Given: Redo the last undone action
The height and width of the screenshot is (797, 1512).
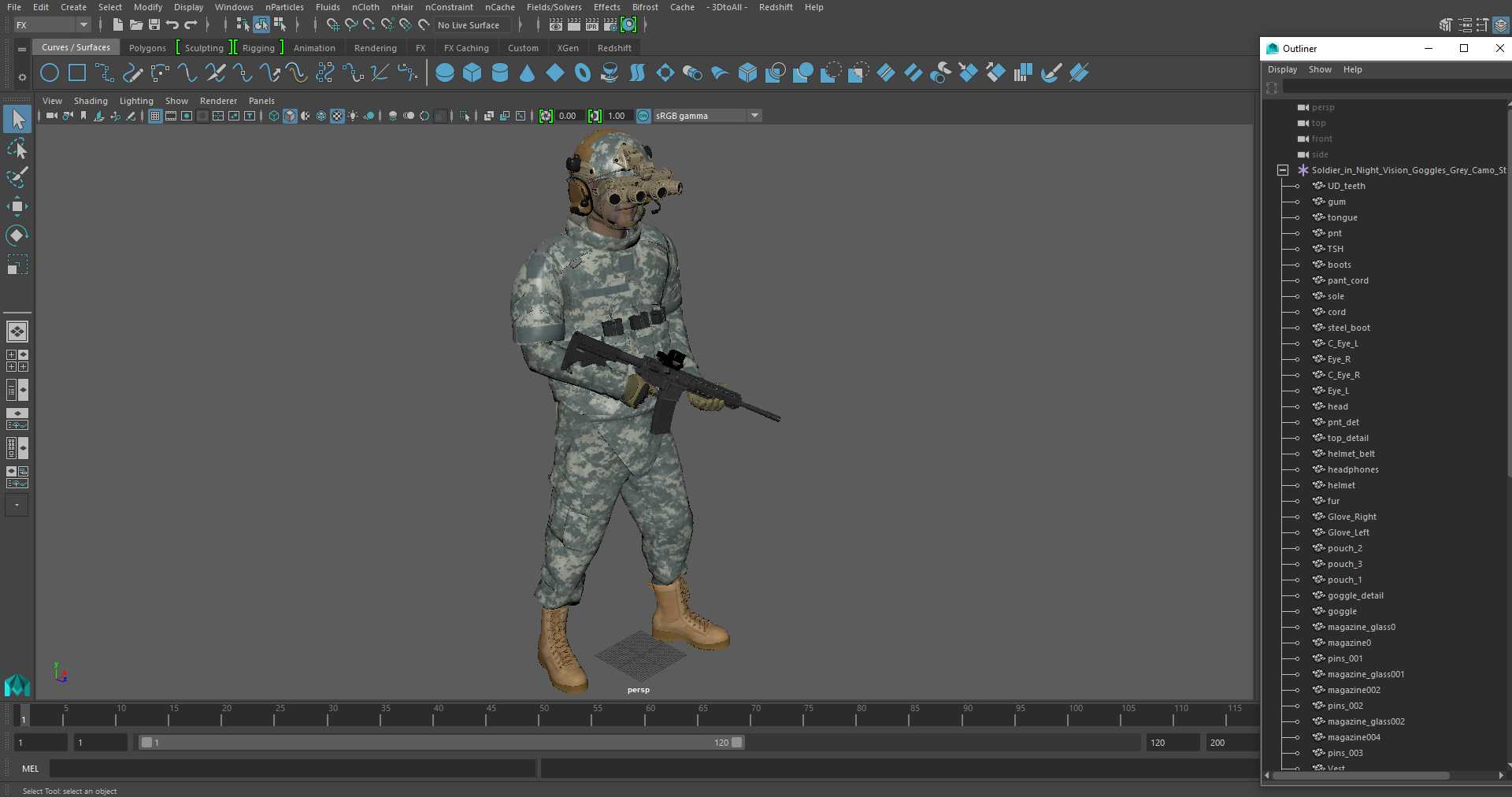Looking at the screenshot, I should 191,25.
